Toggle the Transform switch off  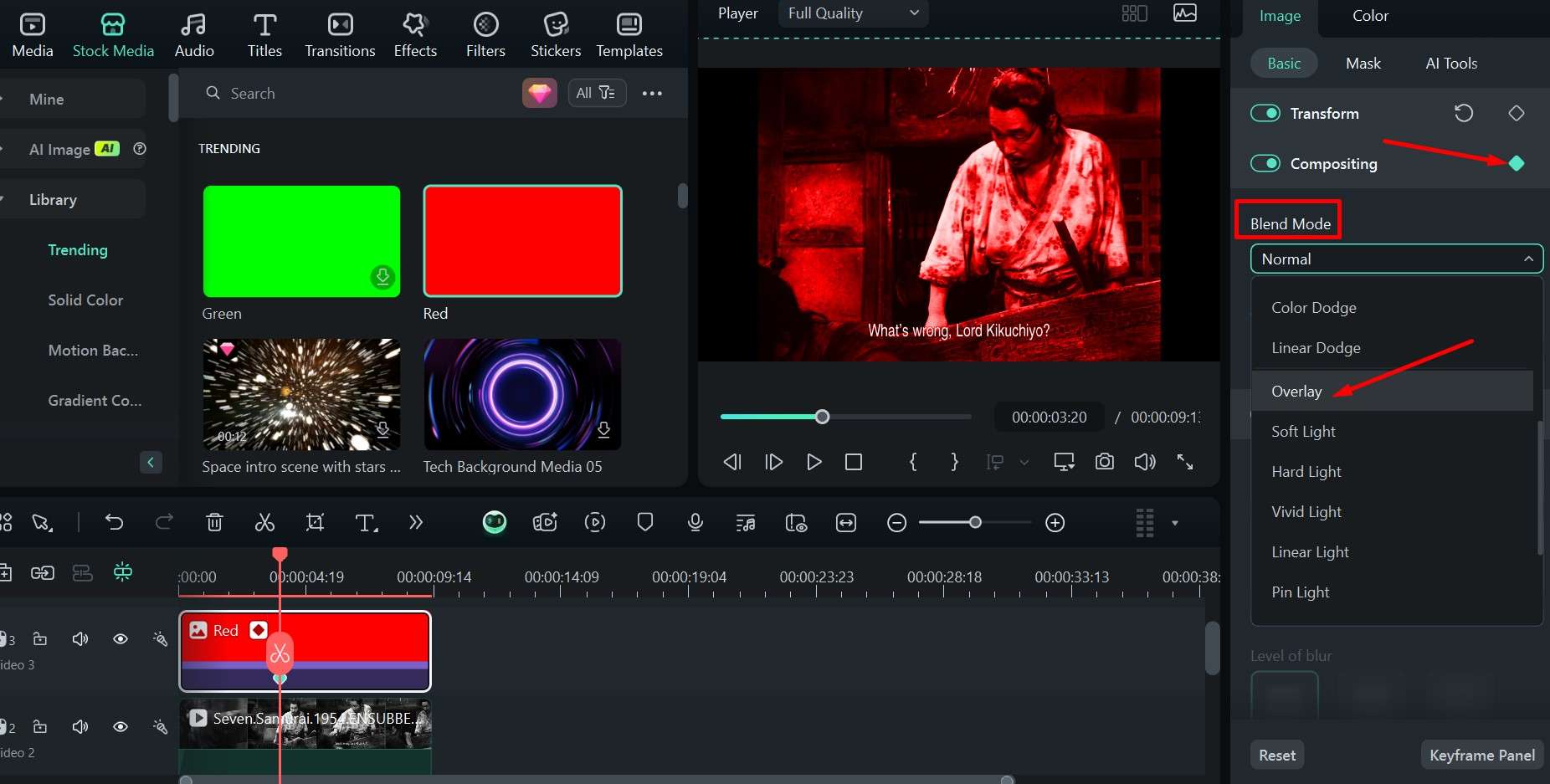click(1265, 114)
